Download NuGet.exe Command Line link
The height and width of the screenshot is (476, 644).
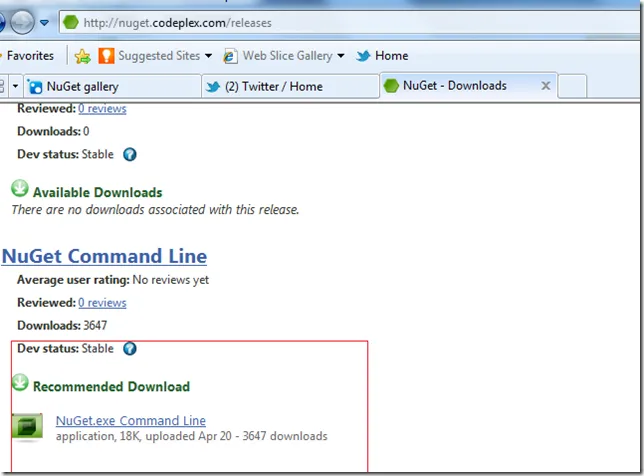tap(131, 421)
